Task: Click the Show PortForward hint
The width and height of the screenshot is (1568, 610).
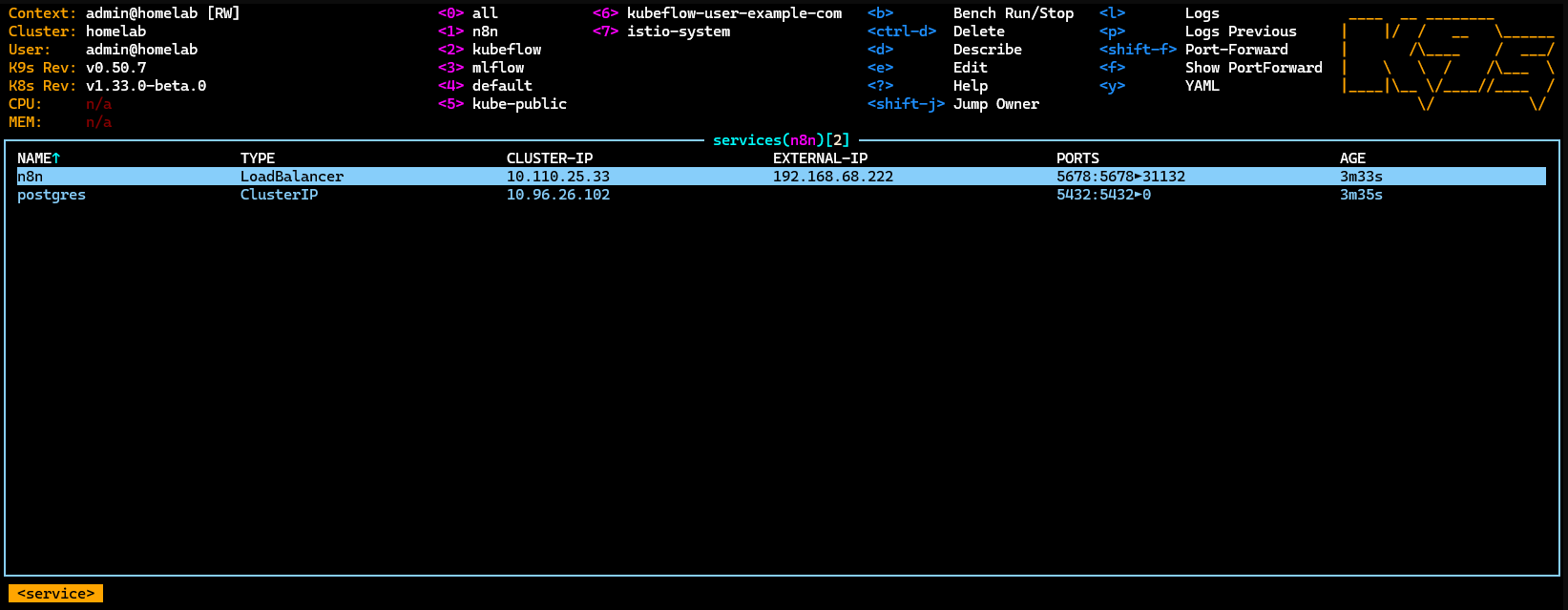Action: click(x=1254, y=68)
